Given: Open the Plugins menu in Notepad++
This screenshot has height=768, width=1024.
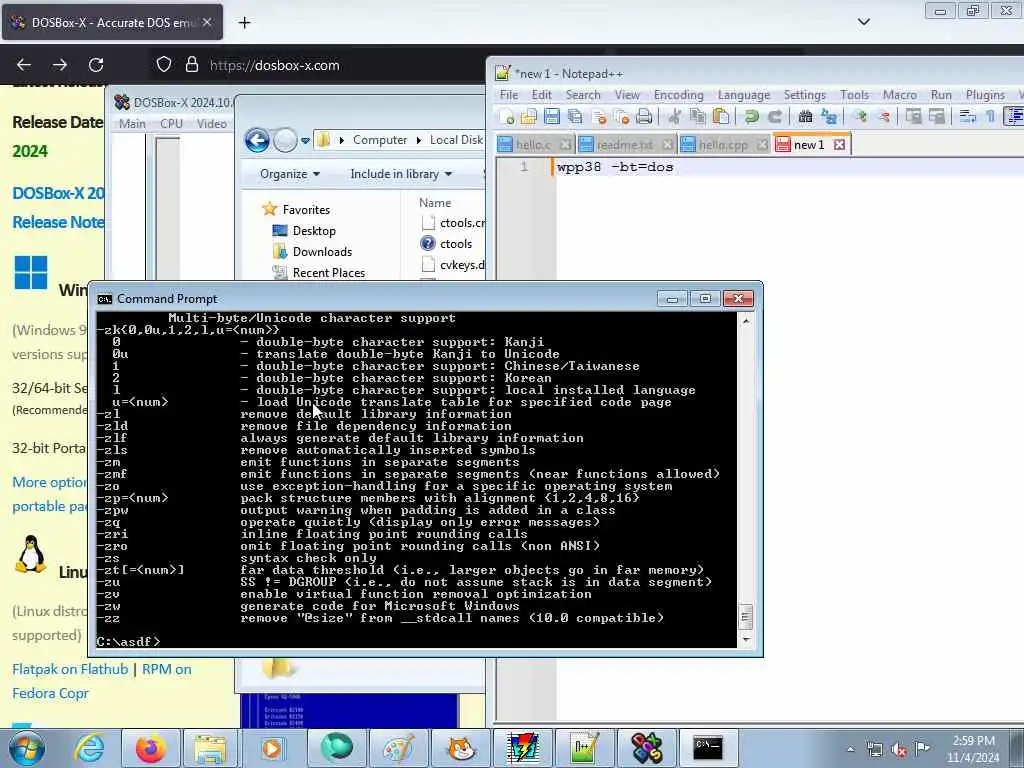Looking at the screenshot, I should [985, 95].
